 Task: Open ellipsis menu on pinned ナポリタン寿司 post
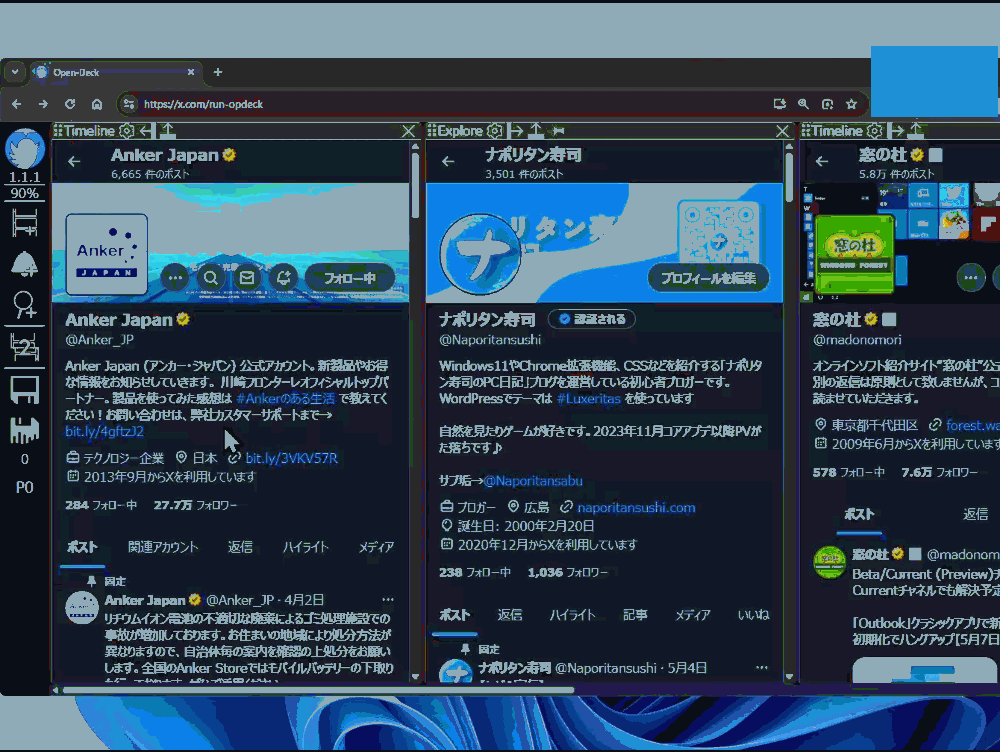tap(761, 667)
